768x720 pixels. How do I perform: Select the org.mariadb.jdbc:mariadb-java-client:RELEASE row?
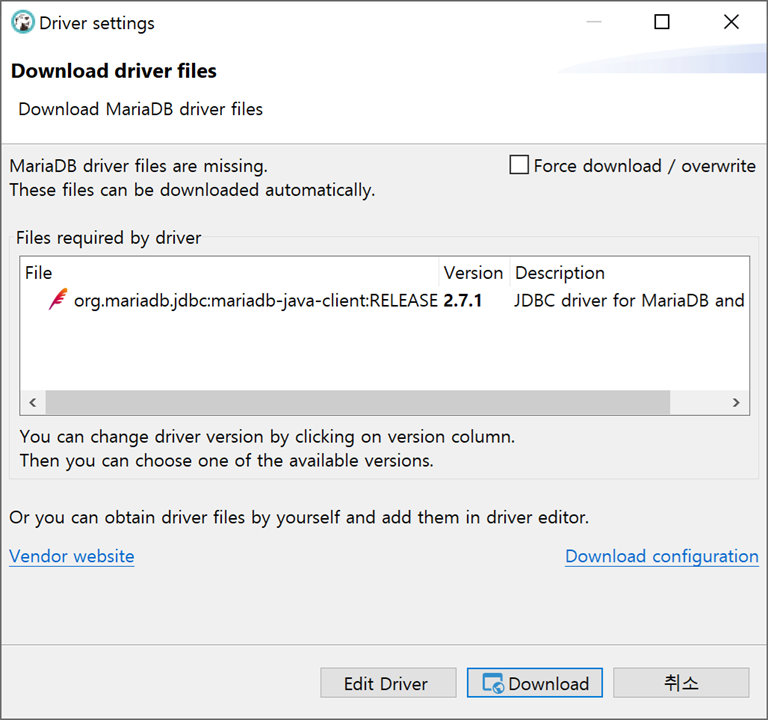[384, 300]
